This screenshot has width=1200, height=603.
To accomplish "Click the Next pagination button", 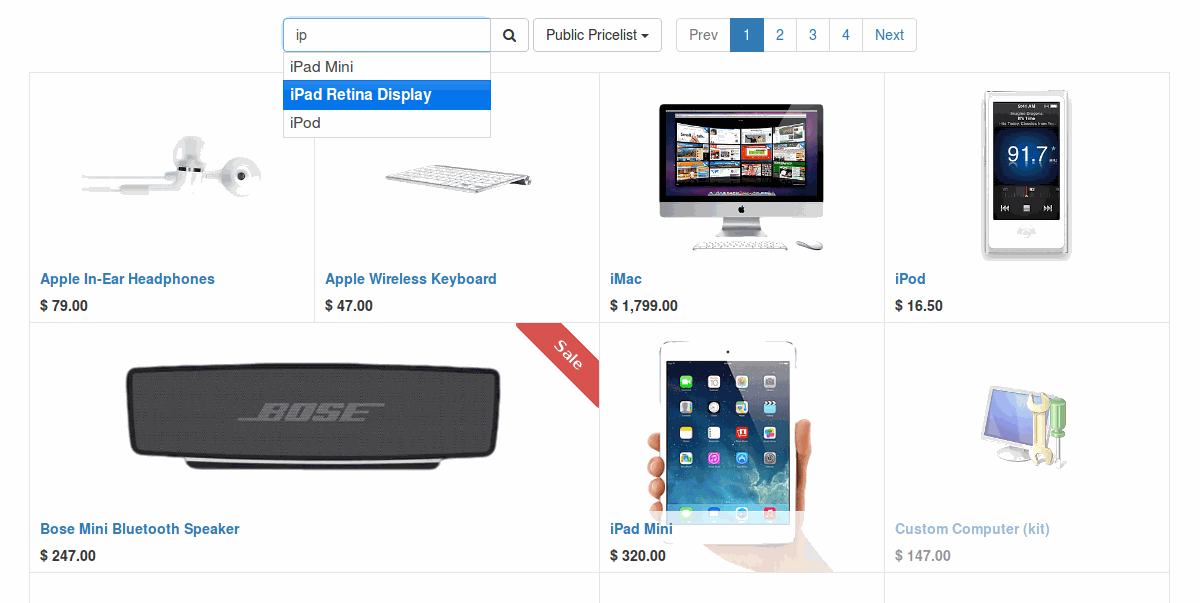I will 889,35.
